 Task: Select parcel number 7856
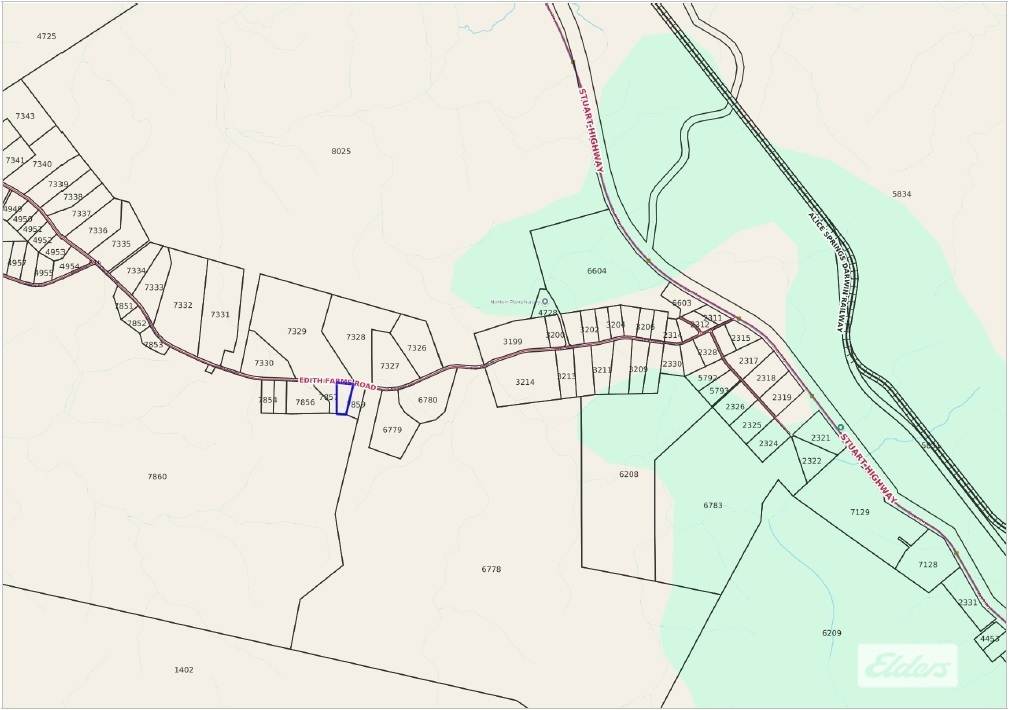pyautogui.click(x=305, y=402)
